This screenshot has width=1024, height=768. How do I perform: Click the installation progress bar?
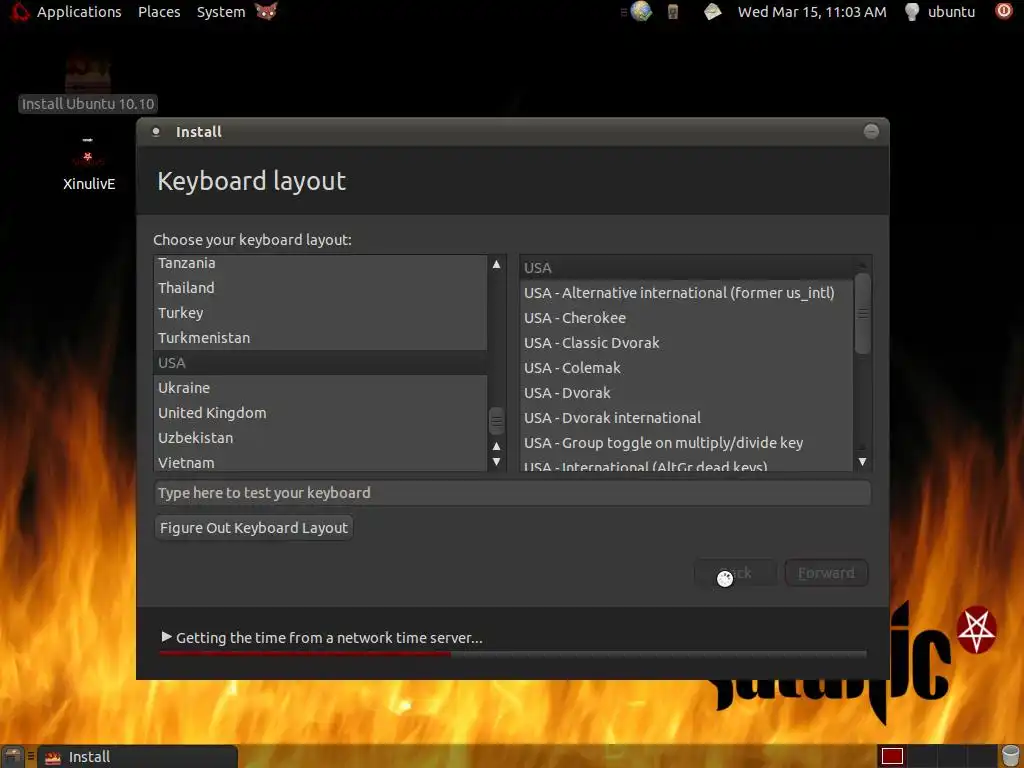pos(513,653)
